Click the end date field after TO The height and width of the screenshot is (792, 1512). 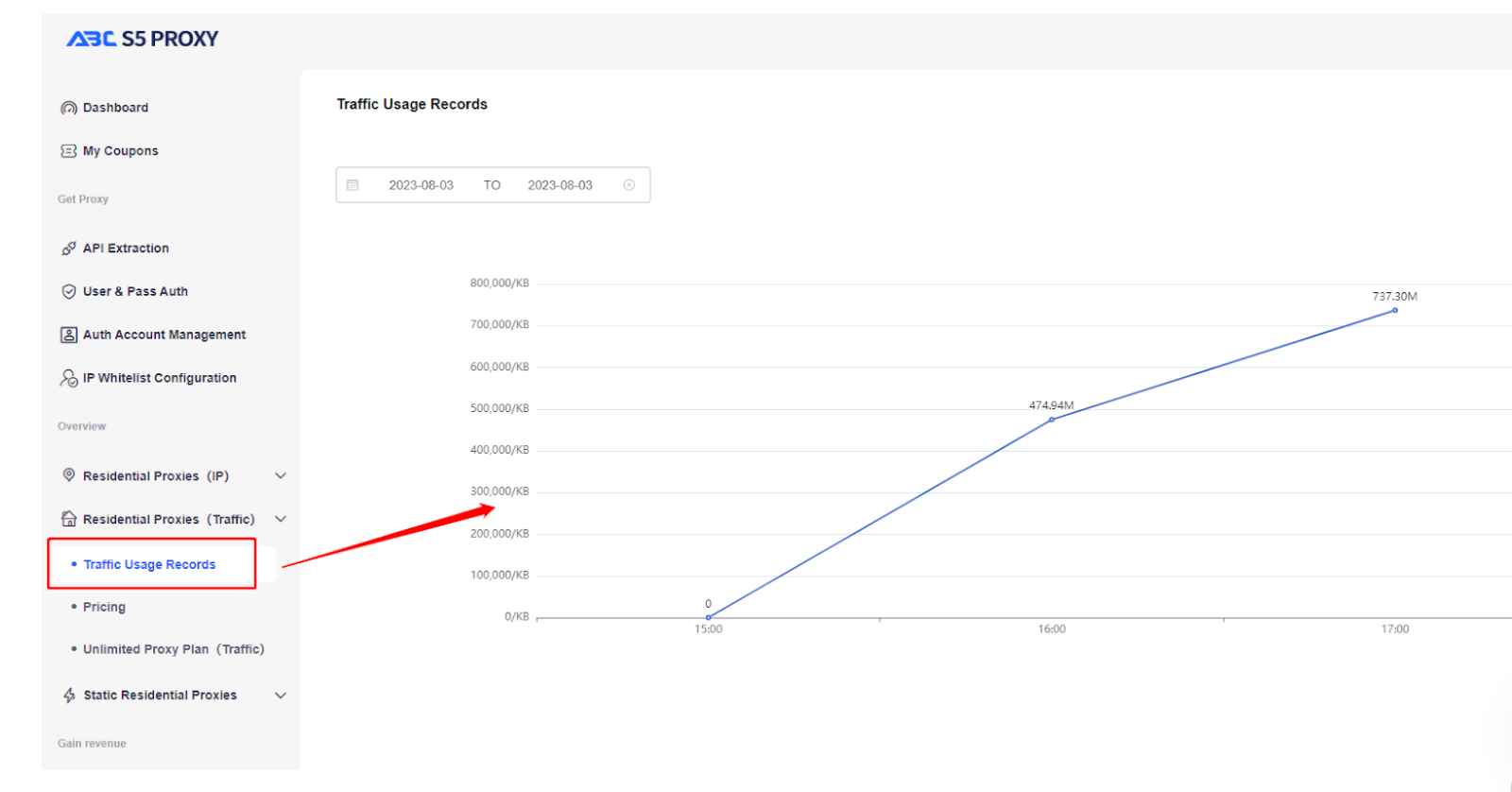point(560,185)
